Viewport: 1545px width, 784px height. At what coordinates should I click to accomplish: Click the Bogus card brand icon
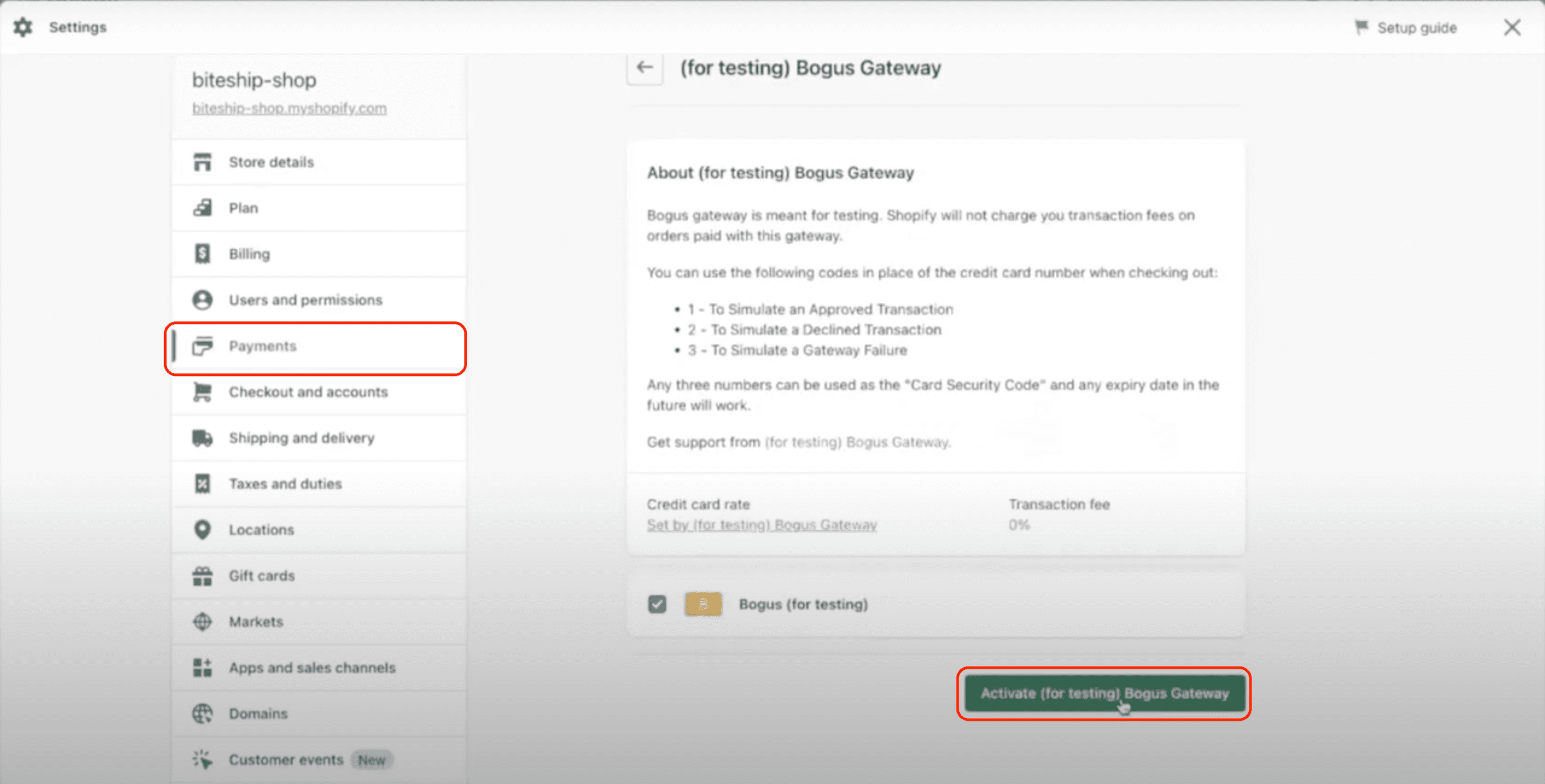[x=703, y=604]
